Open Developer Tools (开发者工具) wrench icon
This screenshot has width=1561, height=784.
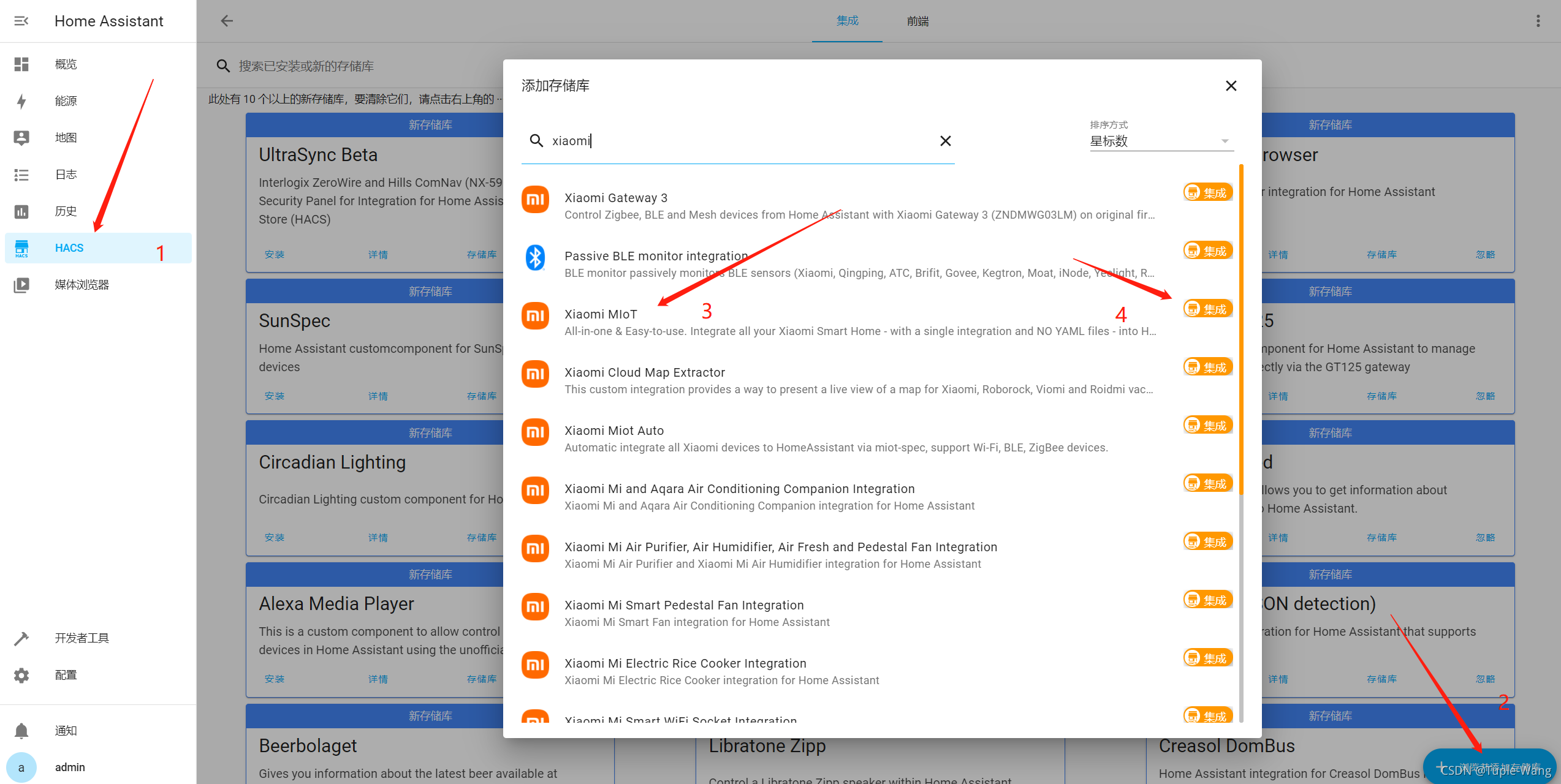tap(21, 638)
